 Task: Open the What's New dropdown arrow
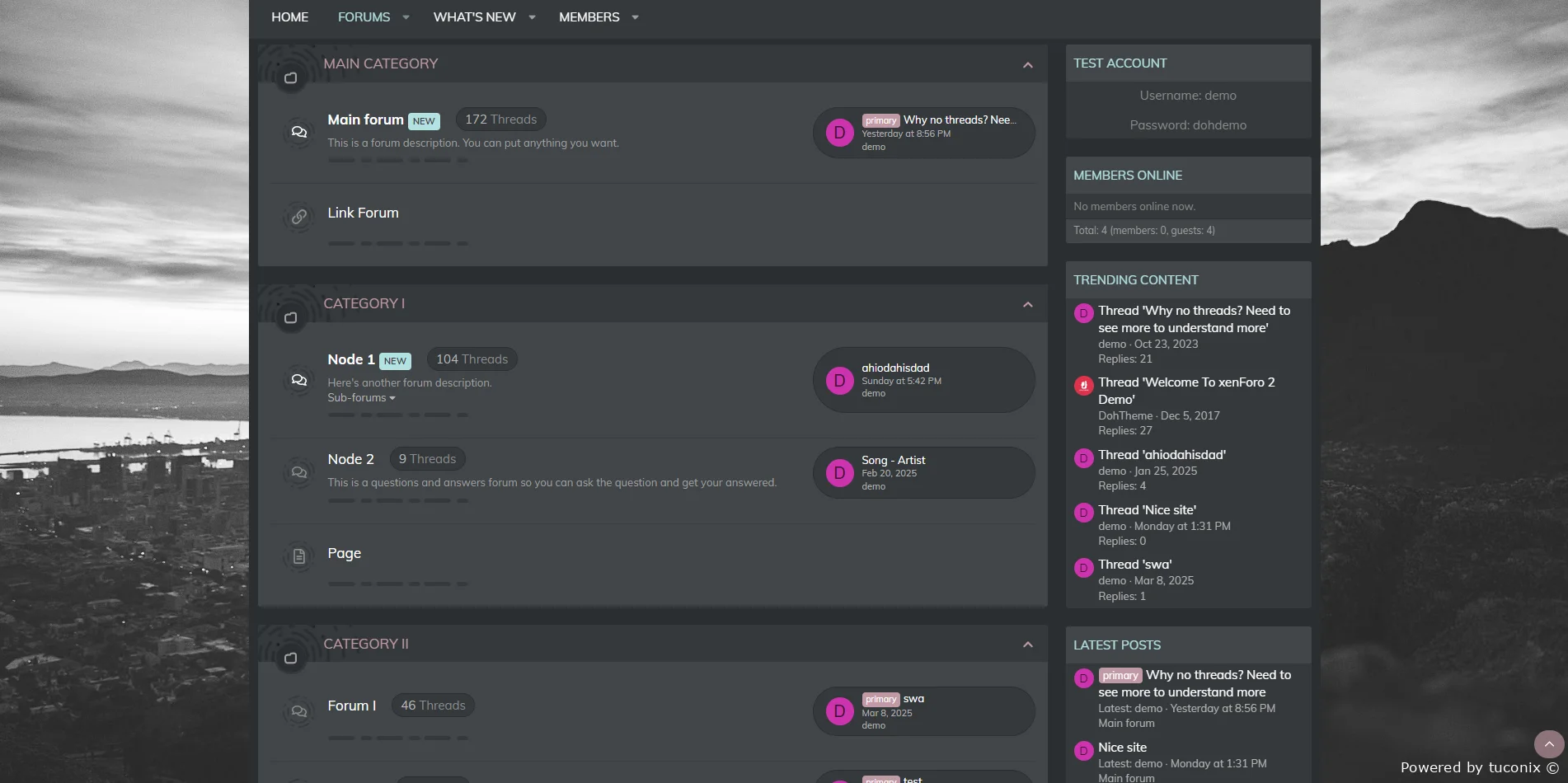click(x=532, y=17)
